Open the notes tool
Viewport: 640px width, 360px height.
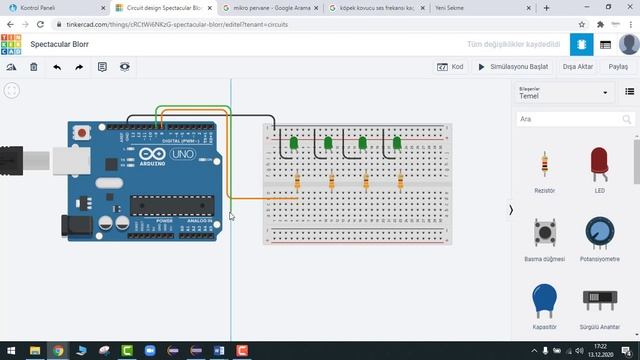click(x=102, y=67)
